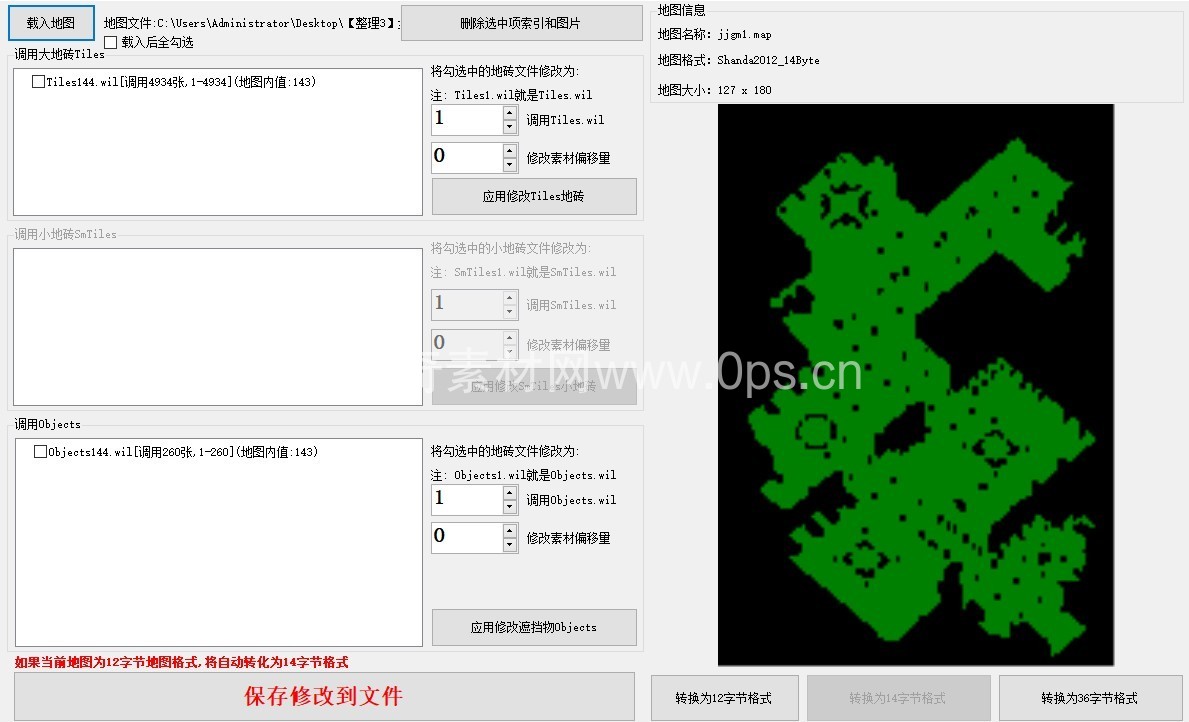
Task: Enable the 载入后全勾选 checkbox
Action: [111, 43]
